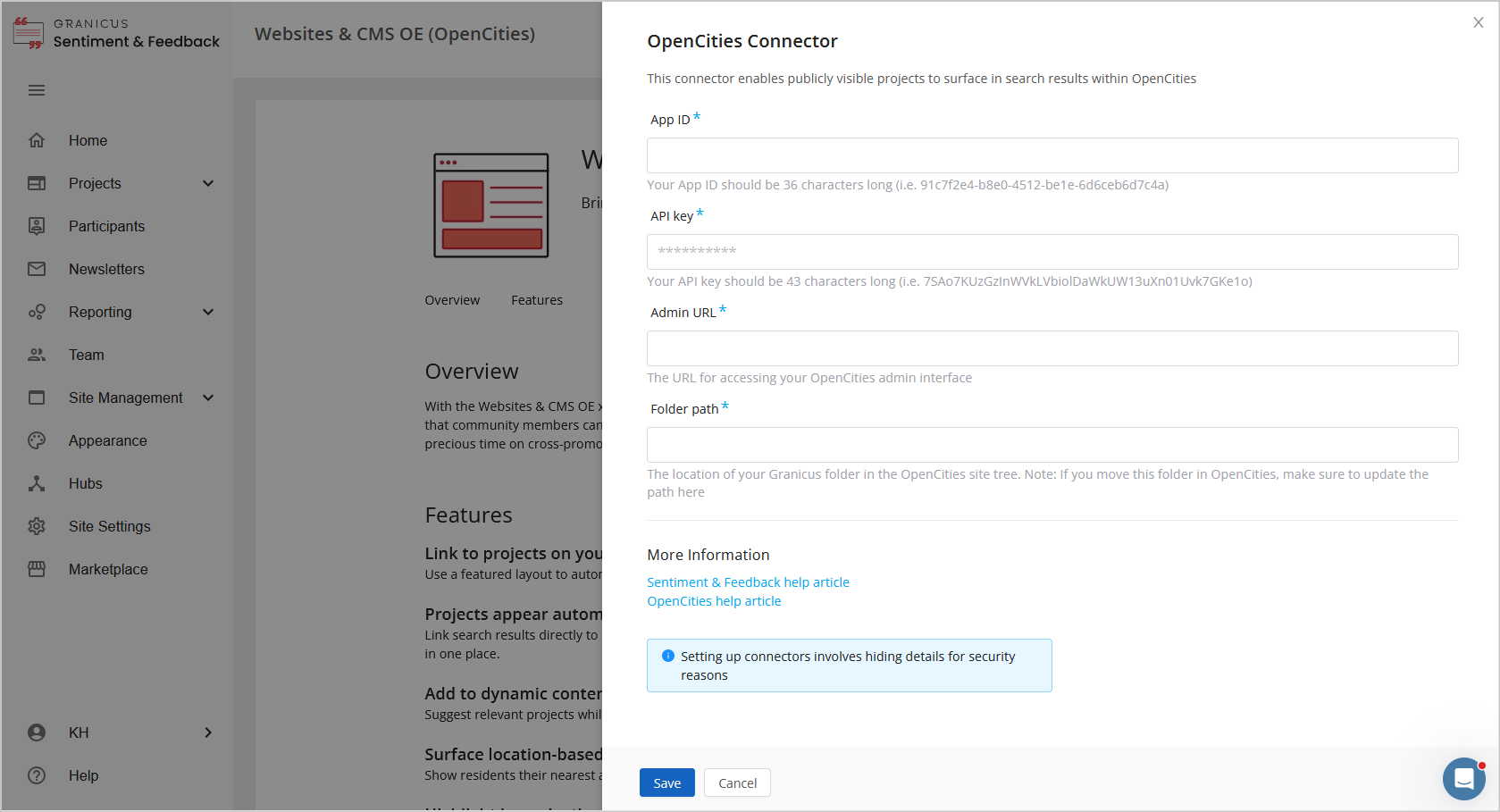Click the Granicus Sentiment & Feedback logo

click(x=116, y=33)
